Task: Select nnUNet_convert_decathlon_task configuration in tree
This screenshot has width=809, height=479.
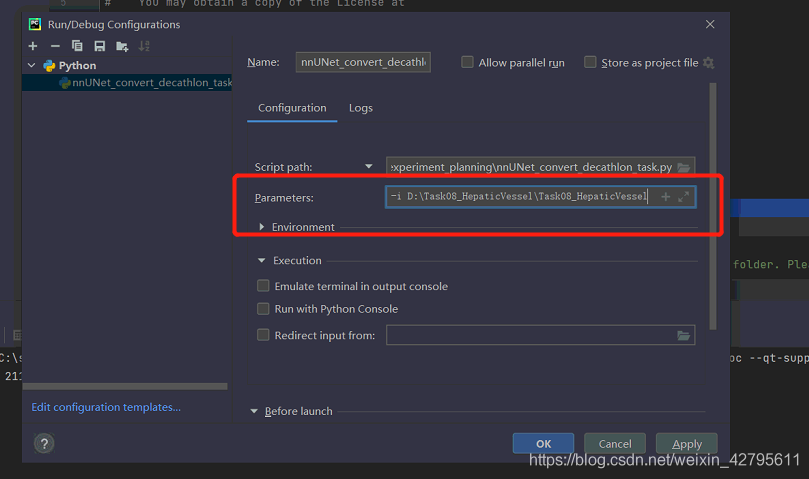Action: tap(127, 83)
